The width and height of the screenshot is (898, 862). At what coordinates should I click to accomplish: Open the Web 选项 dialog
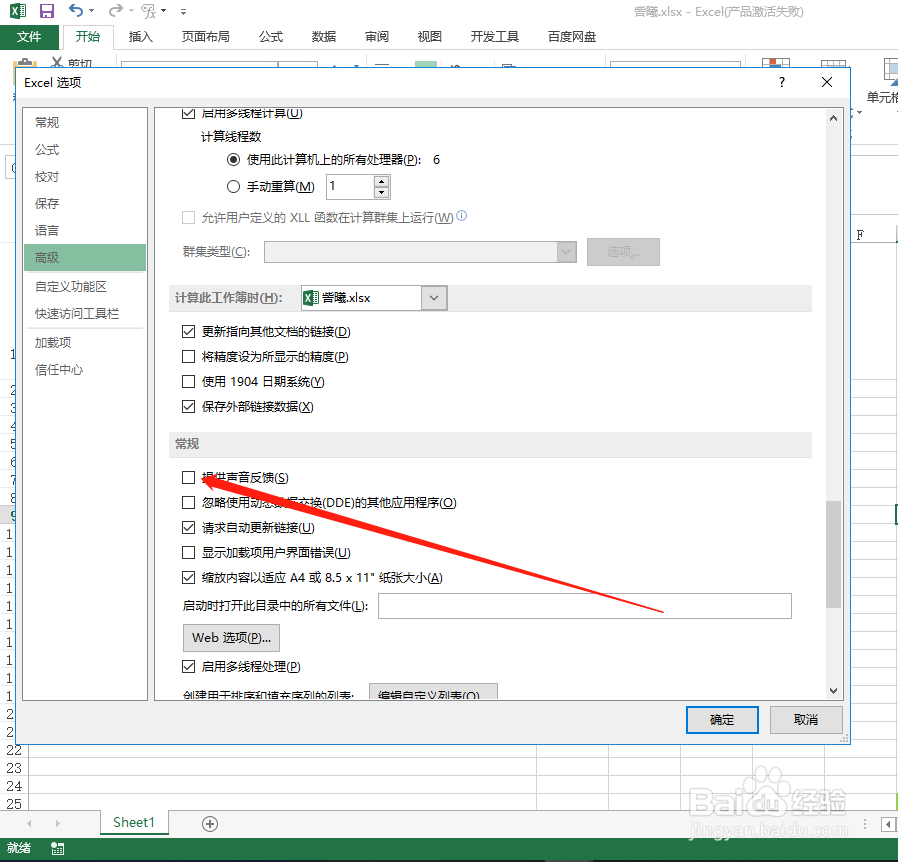point(231,637)
